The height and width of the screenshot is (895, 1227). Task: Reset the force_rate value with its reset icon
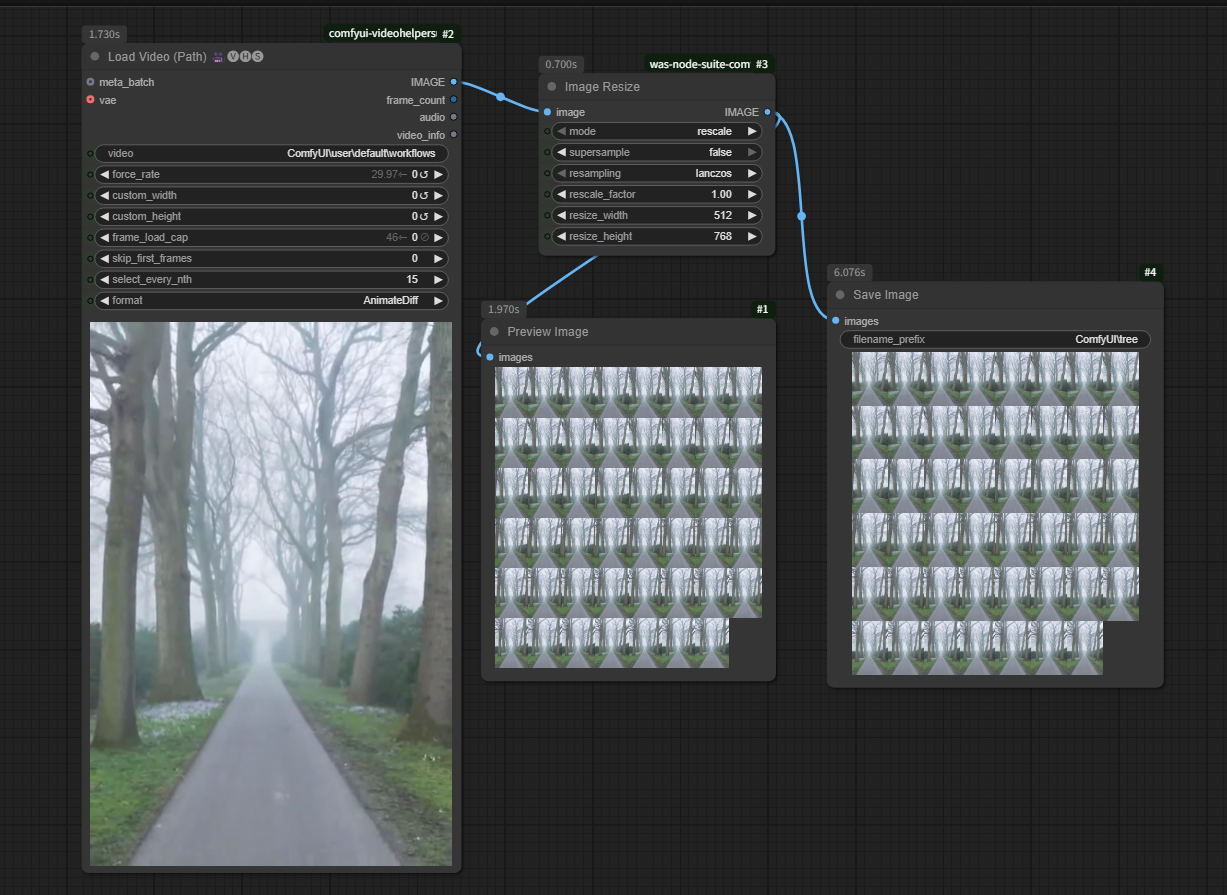[424, 175]
